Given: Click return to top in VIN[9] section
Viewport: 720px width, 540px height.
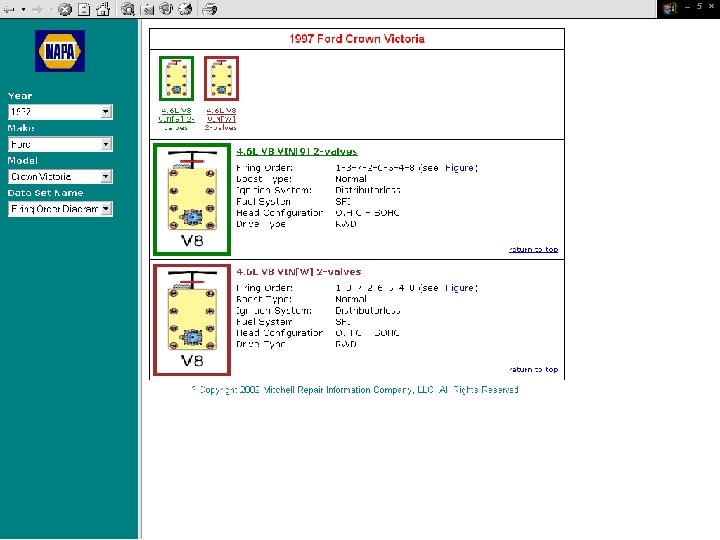Looking at the screenshot, I should (534, 249).
